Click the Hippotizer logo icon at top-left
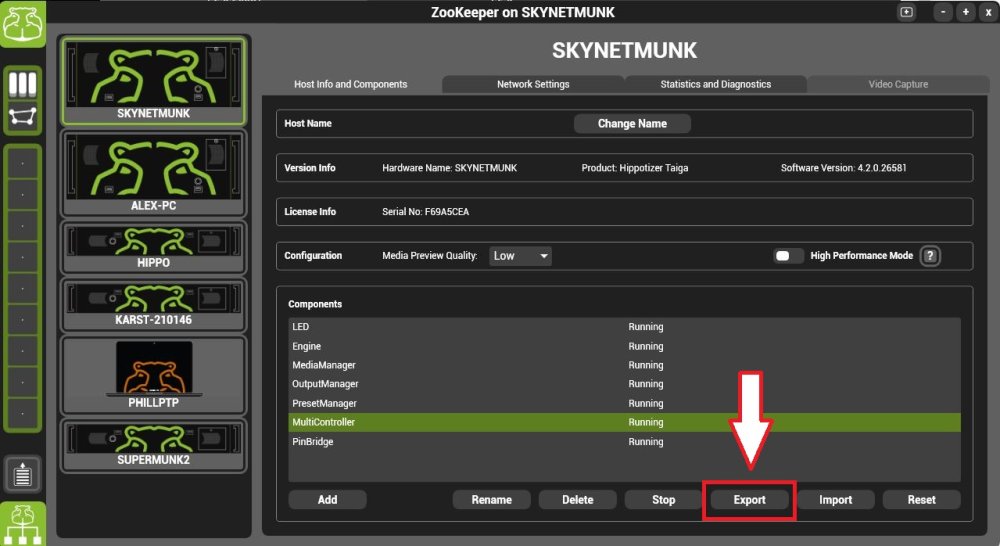 coord(22,24)
